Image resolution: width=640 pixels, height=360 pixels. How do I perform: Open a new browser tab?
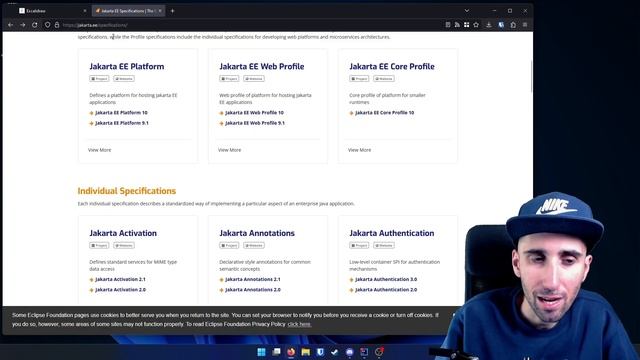coord(172,11)
